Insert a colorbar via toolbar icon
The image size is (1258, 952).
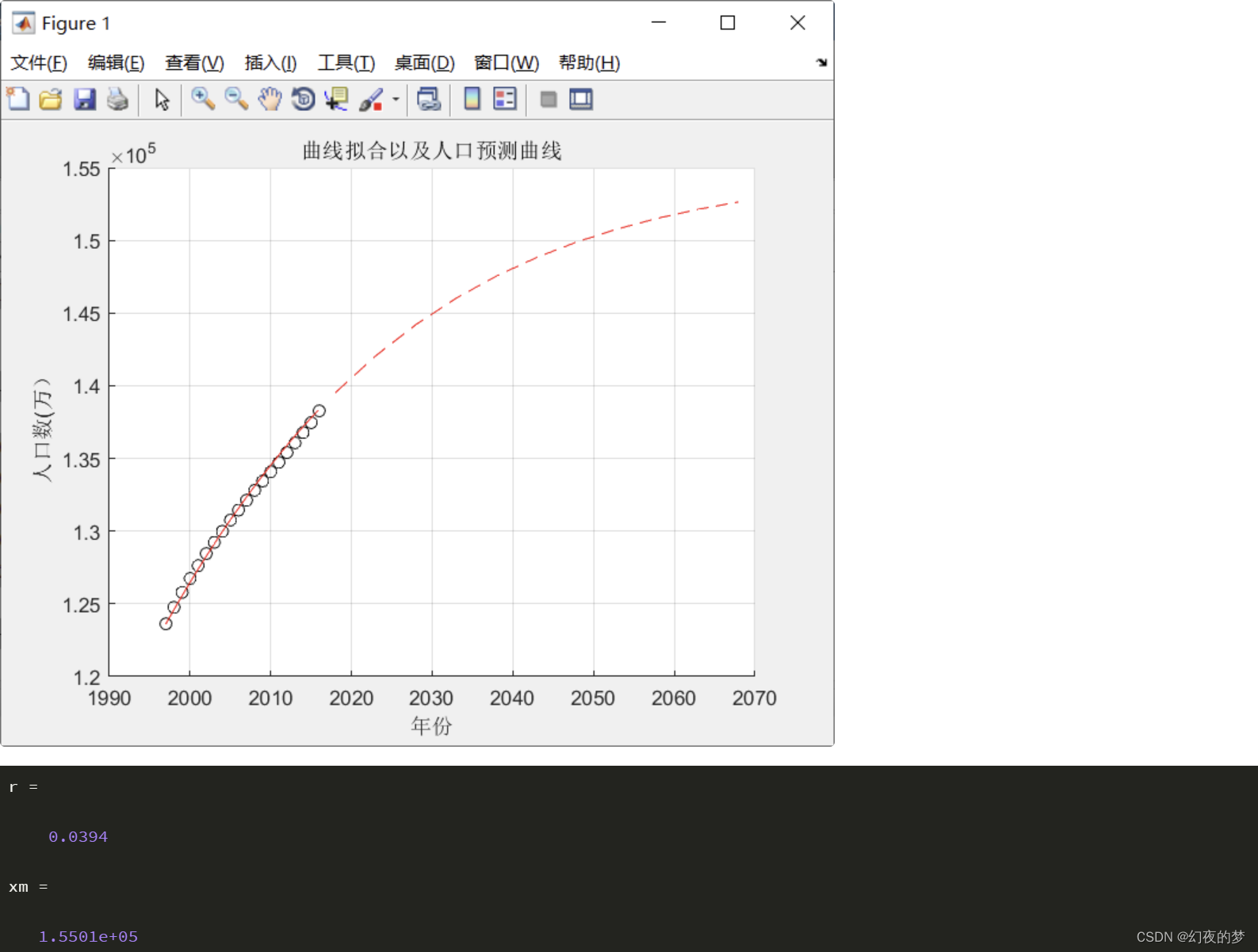pyautogui.click(x=472, y=99)
